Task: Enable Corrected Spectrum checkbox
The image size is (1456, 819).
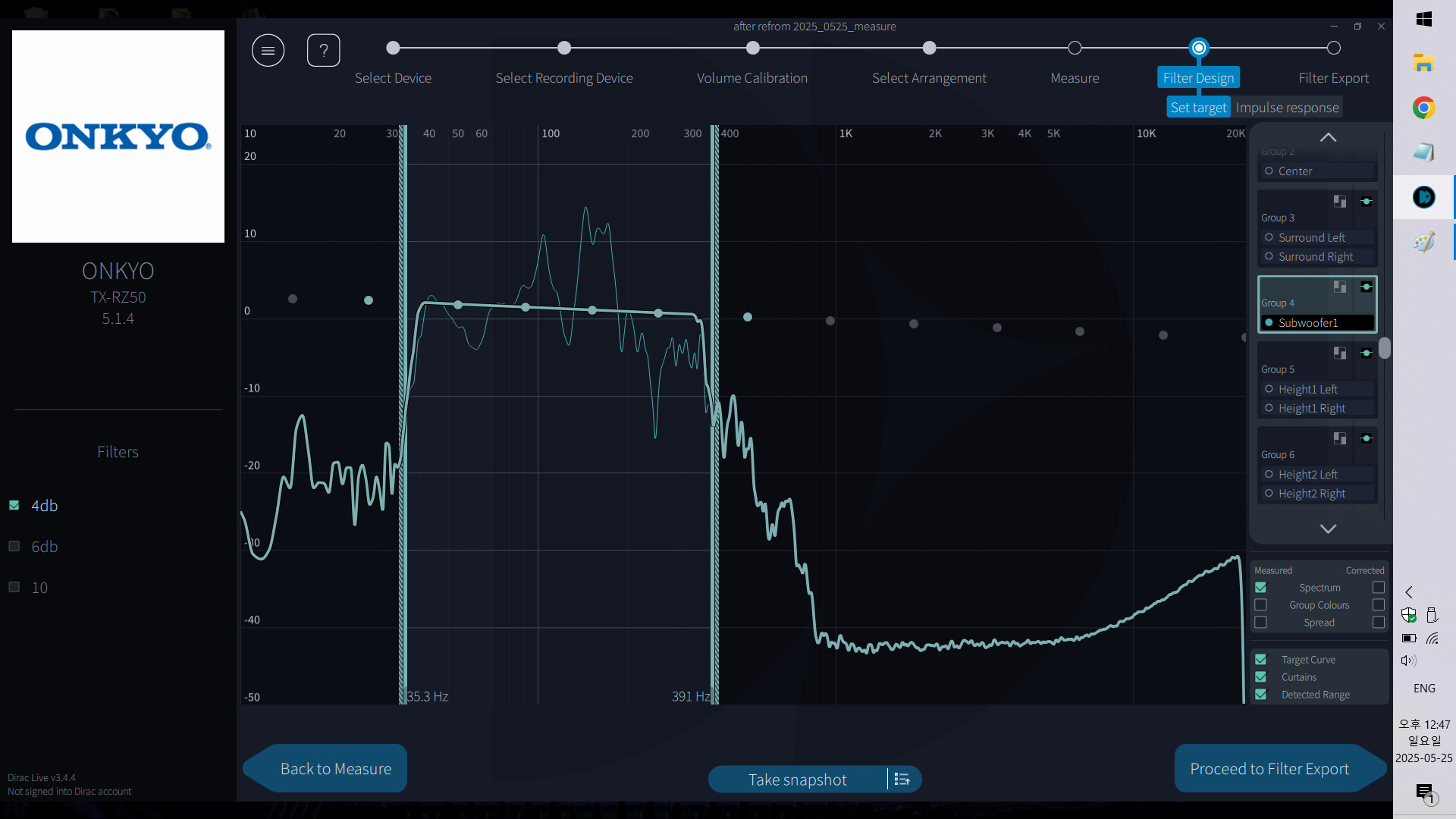Action: (x=1379, y=588)
